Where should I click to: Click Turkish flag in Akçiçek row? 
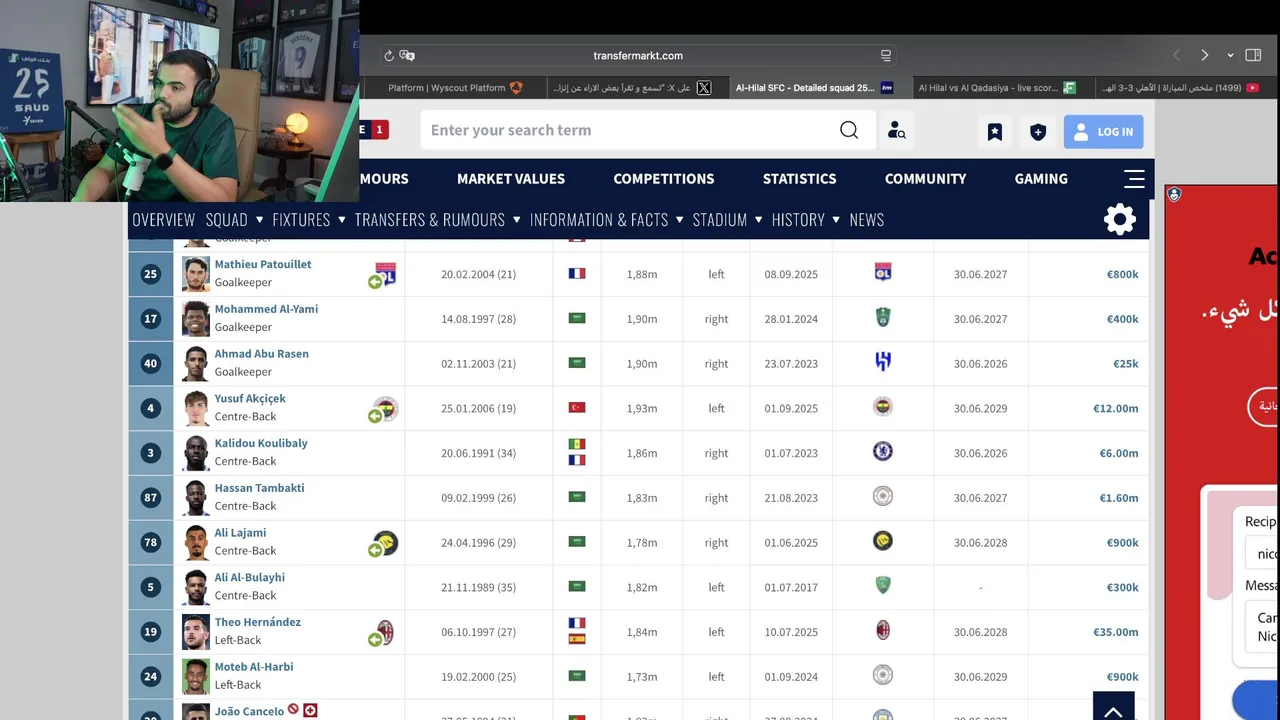point(577,408)
